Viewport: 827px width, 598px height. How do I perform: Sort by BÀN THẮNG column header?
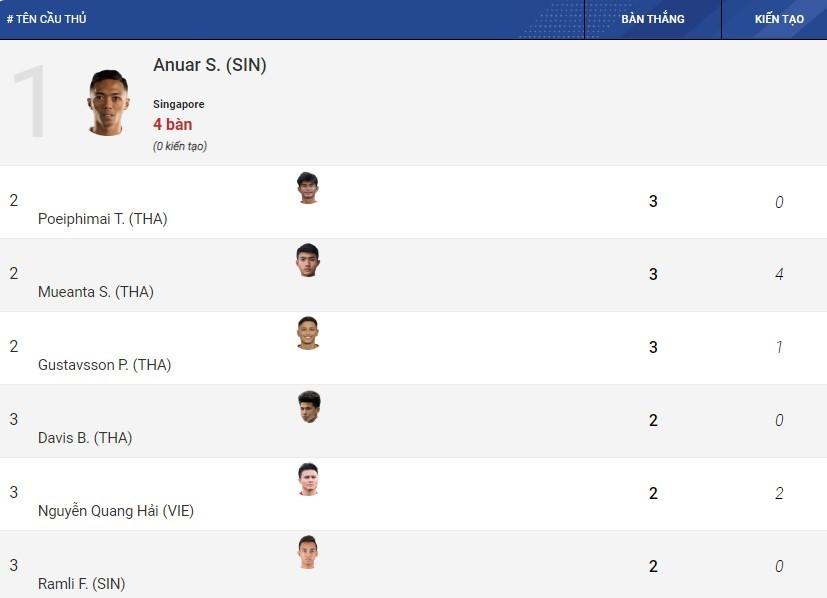click(652, 19)
